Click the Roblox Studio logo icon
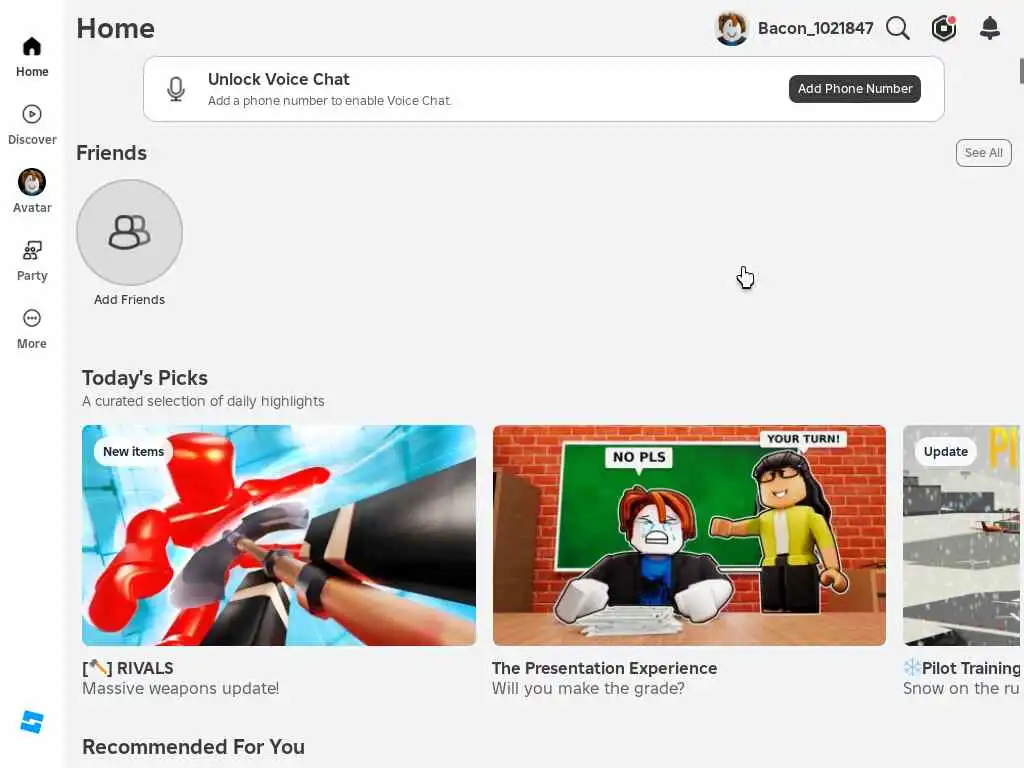 pos(31,722)
